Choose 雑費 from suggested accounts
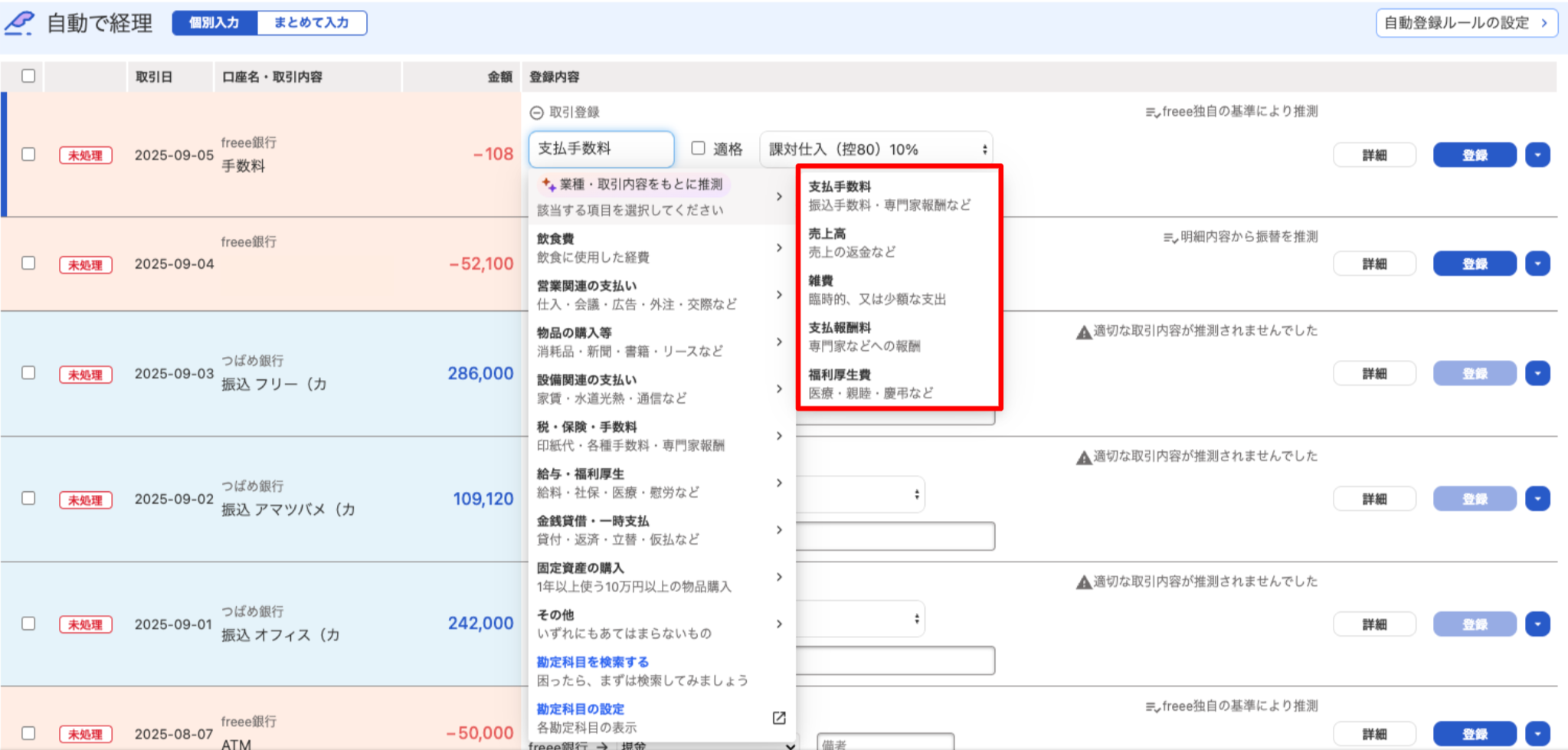1568x750 pixels. coord(898,290)
